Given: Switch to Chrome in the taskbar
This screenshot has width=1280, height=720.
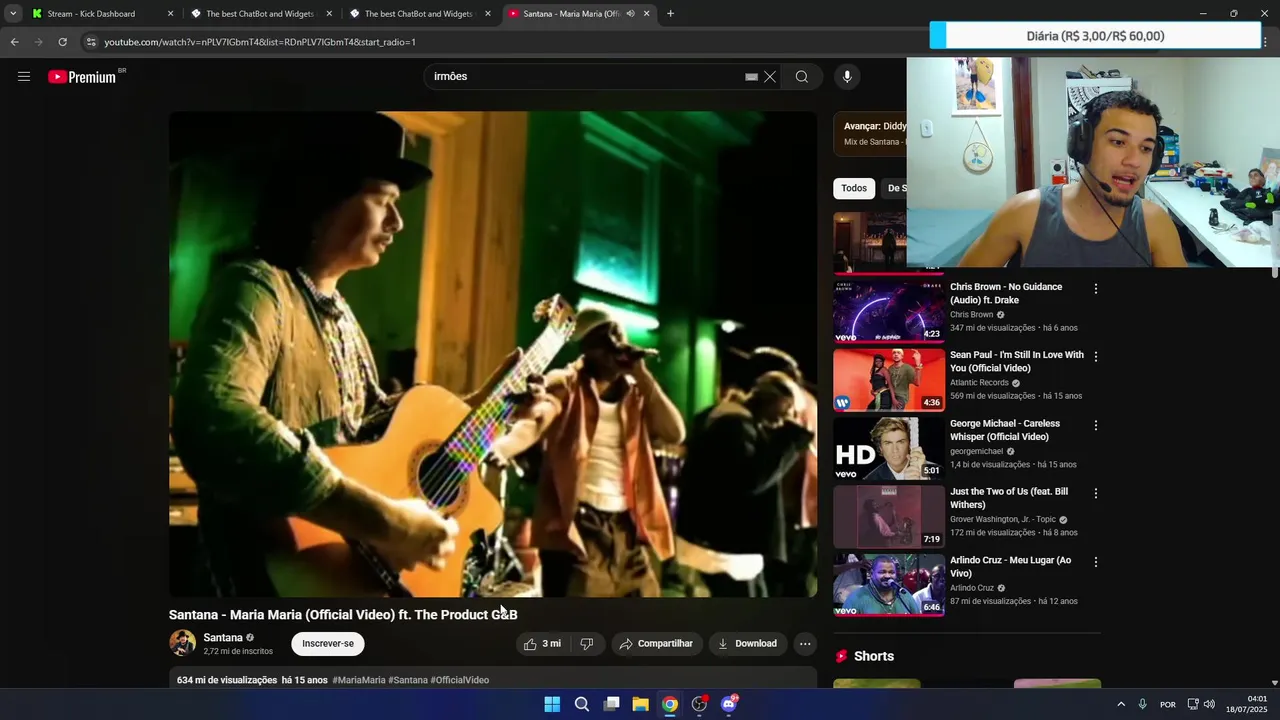Looking at the screenshot, I should click(670, 704).
